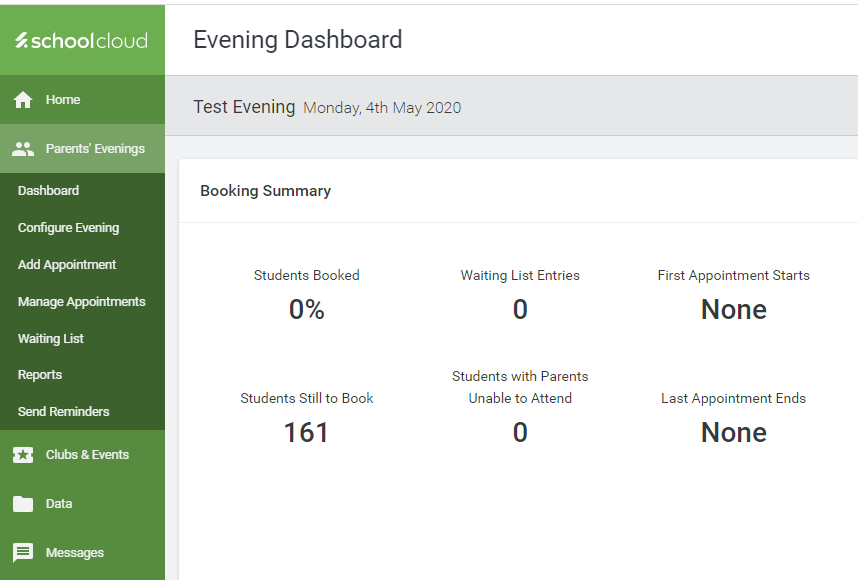Expand the Clubs & Events section
The width and height of the screenshot is (858, 580).
click(87, 455)
